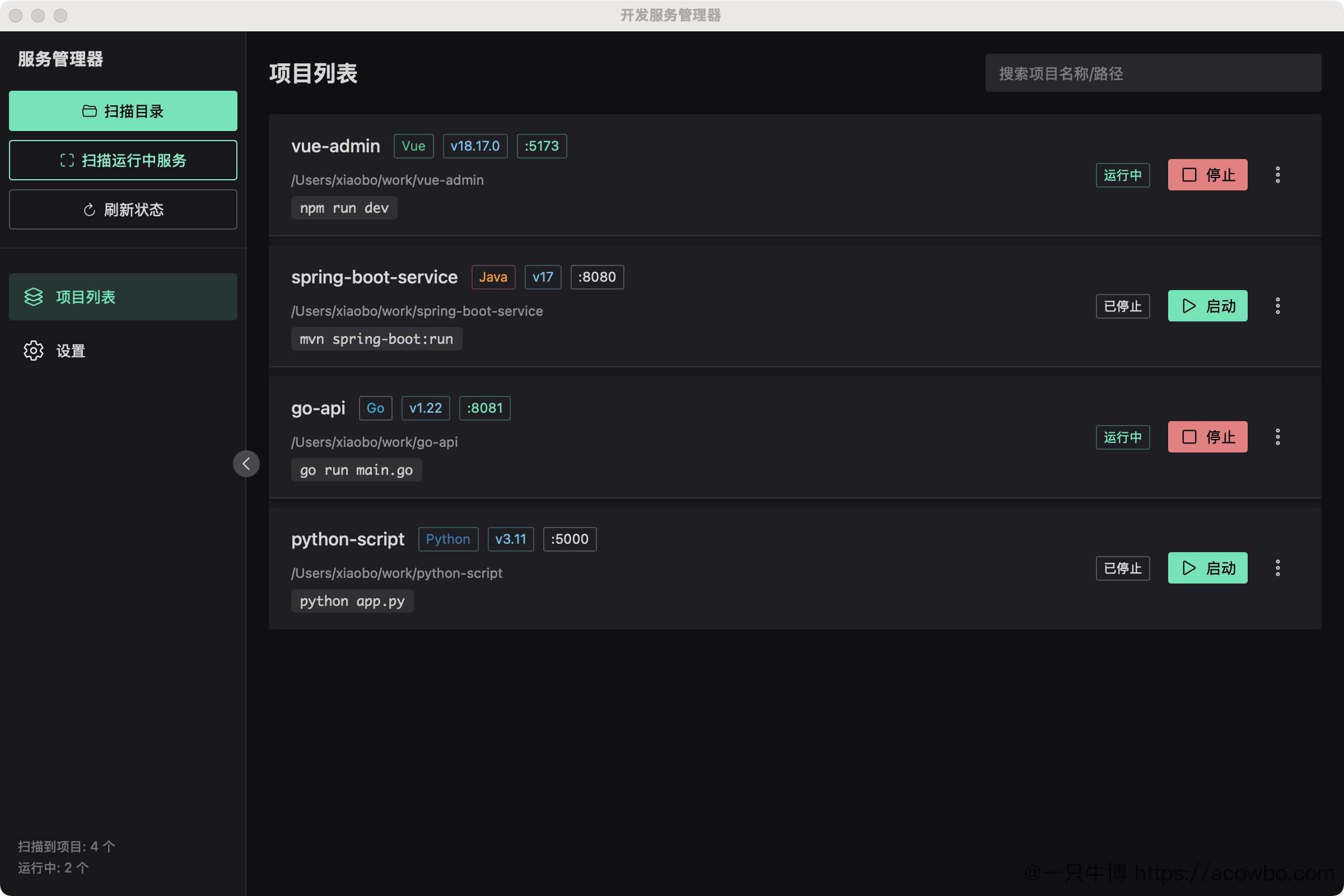The image size is (1344, 896).
Task: Click the Go language tag
Action: [375, 408]
